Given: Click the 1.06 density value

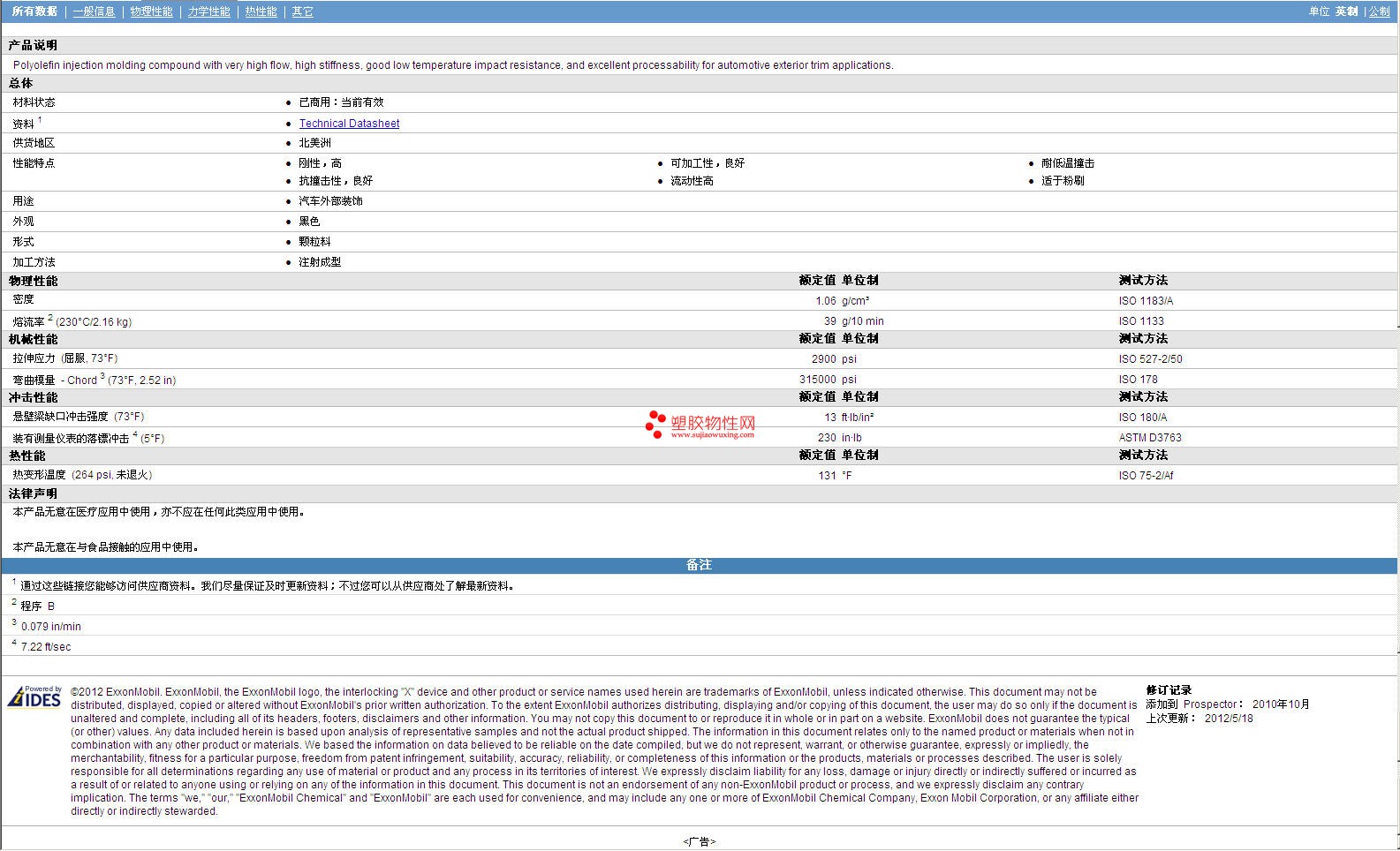Looking at the screenshot, I should [x=826, y=301].
